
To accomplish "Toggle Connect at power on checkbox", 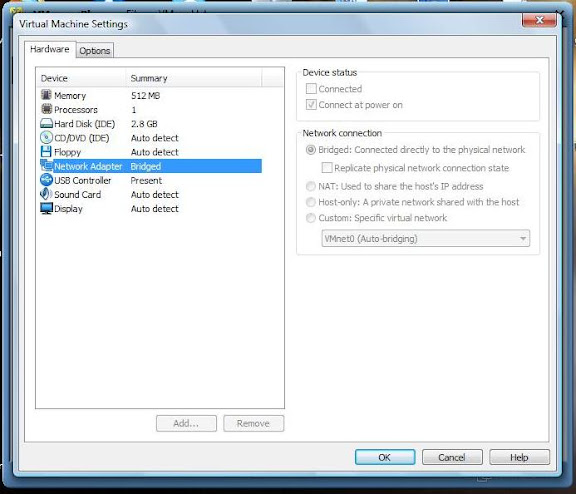I will (311, 105).
